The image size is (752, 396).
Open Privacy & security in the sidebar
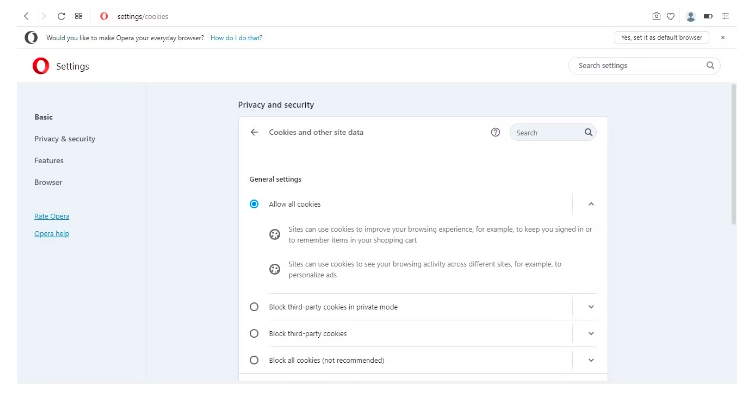(65, 139)
